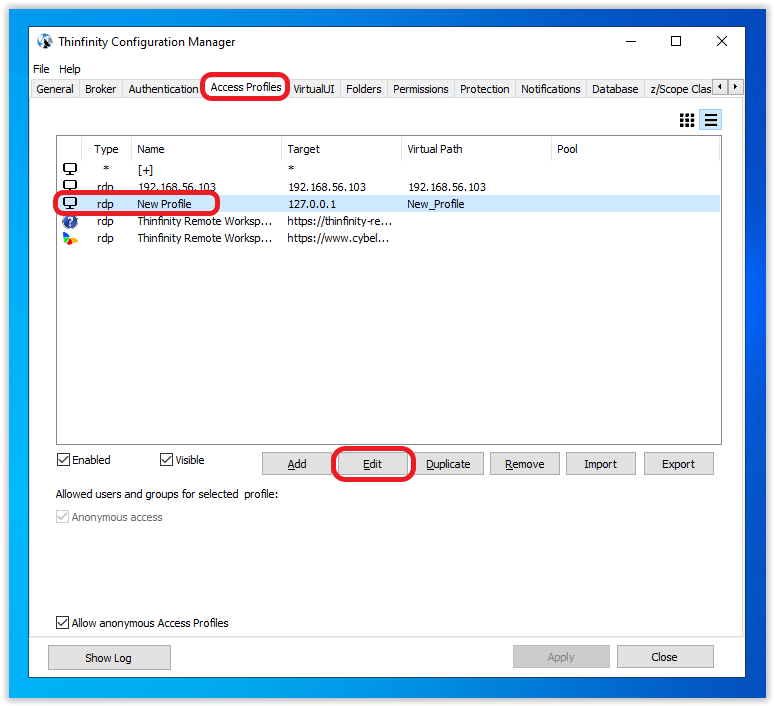This screenshot has width=774, height=706.
Task: Switch to Database tab
Action: coord(615,89)
